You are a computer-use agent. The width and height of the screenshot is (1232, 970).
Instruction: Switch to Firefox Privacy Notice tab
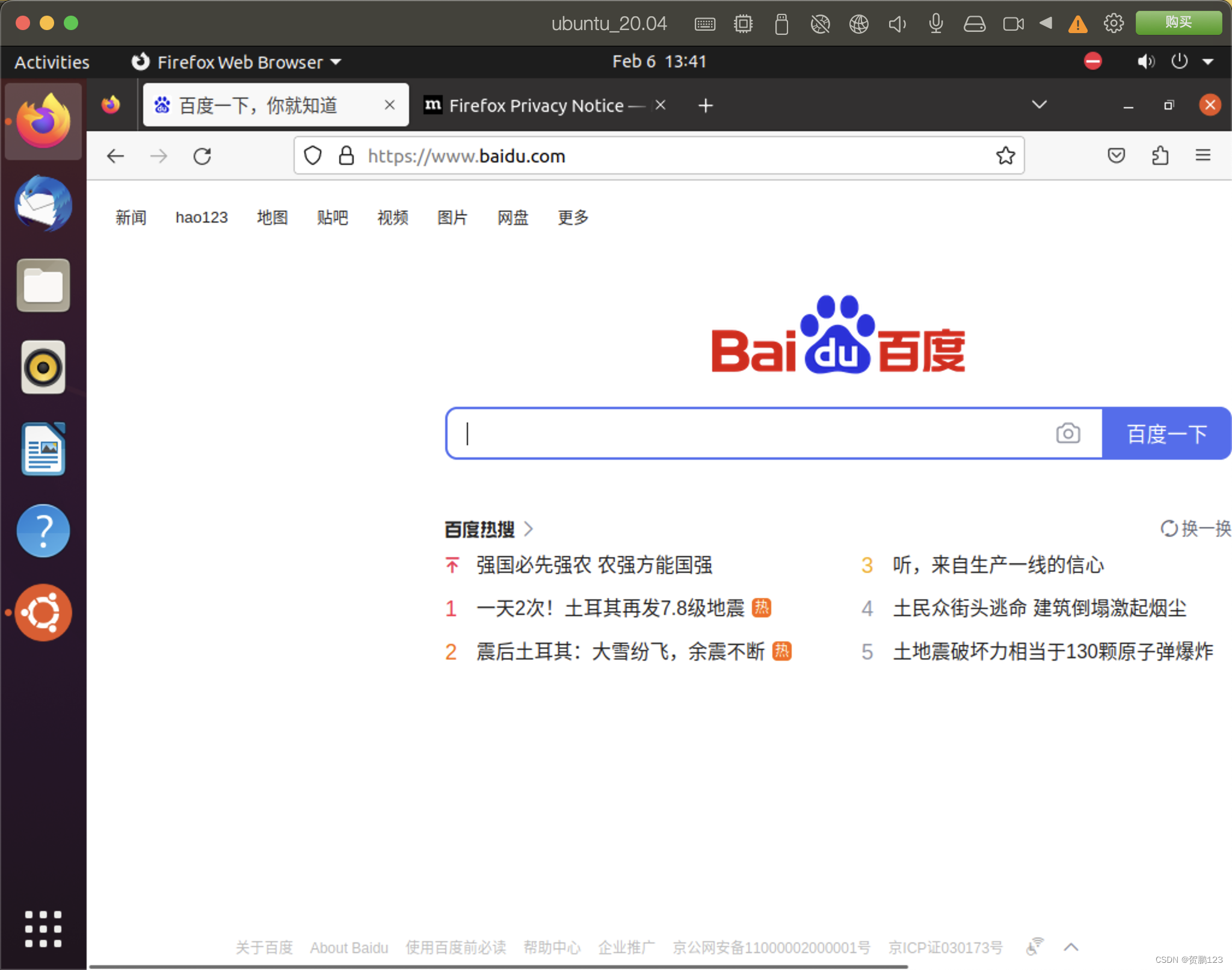[535, 105]
